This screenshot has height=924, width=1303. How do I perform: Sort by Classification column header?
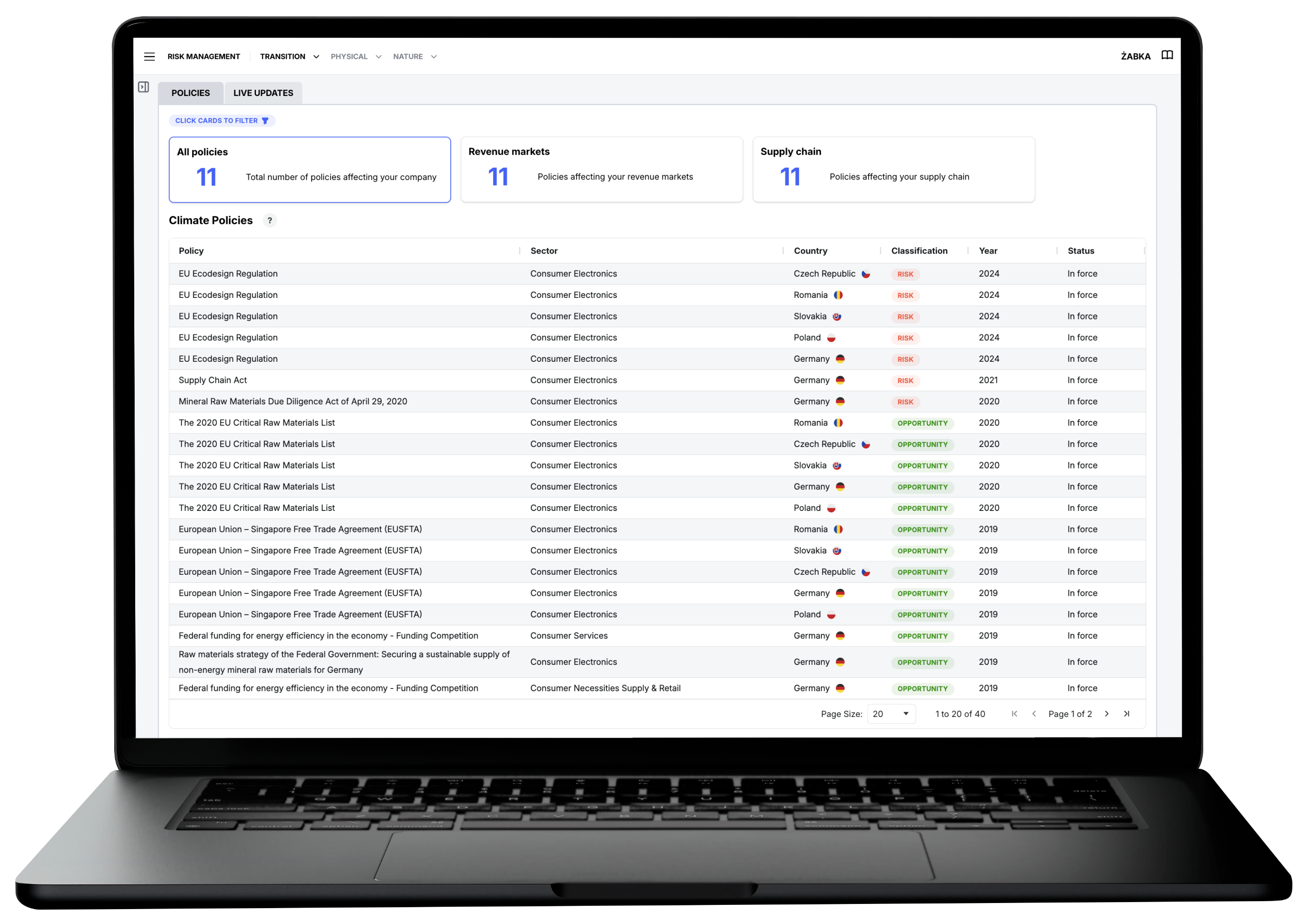(x=919, y=251)
